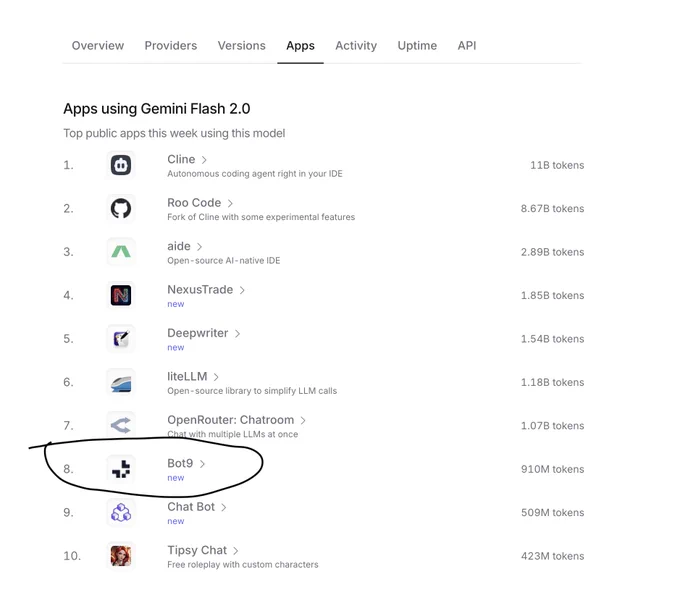
Task: Open the OpenRouter: Chatroom link
Action: 231,420
